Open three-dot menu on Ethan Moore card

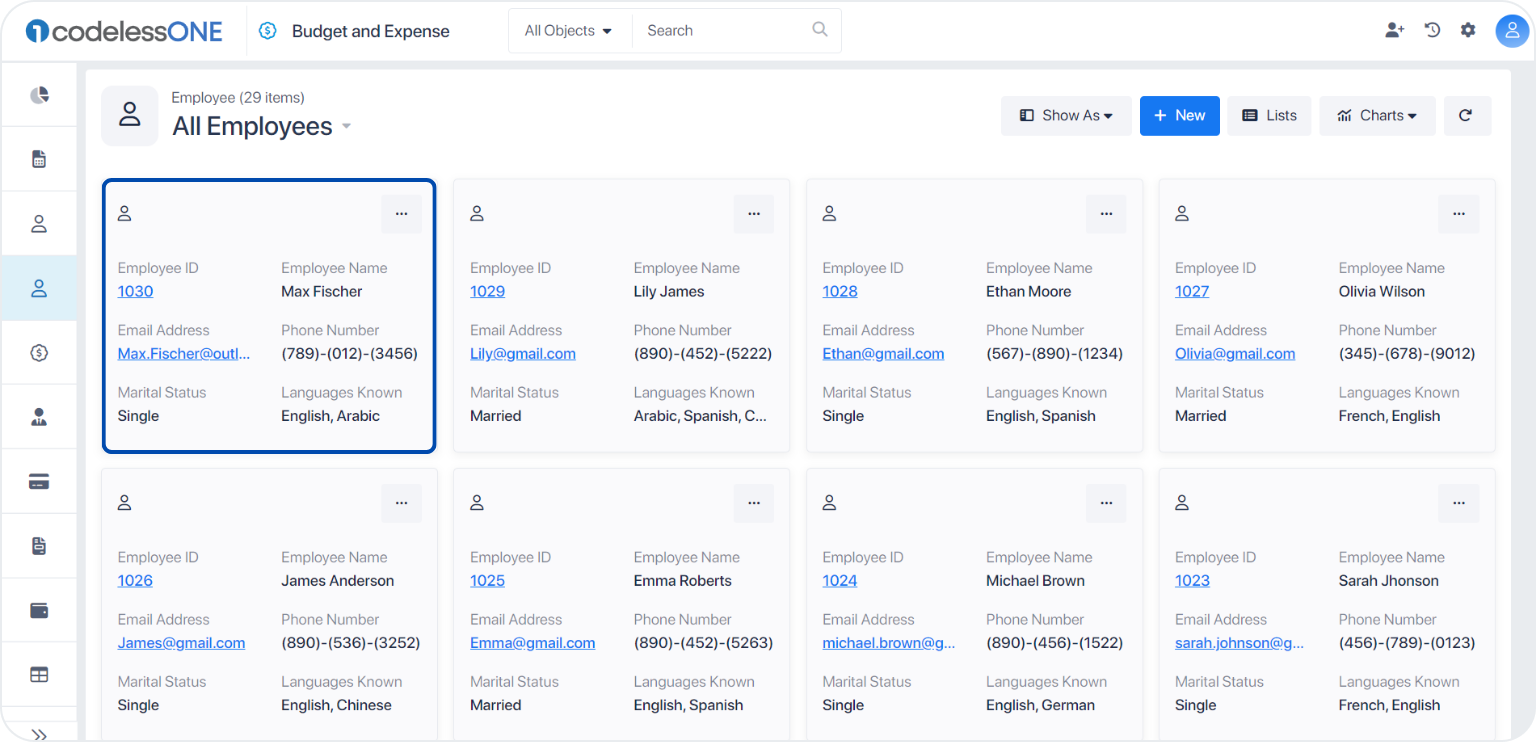(1106, 214)
